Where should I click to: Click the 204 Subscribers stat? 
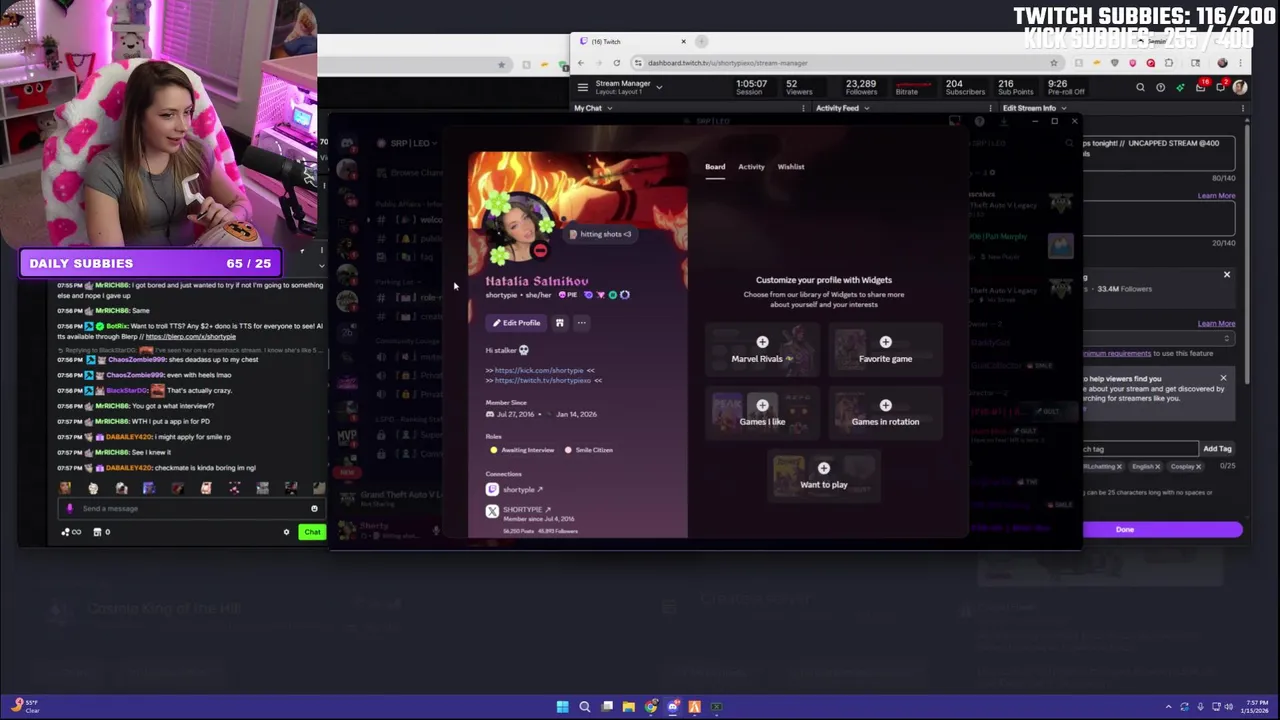[x=965, y=88]
